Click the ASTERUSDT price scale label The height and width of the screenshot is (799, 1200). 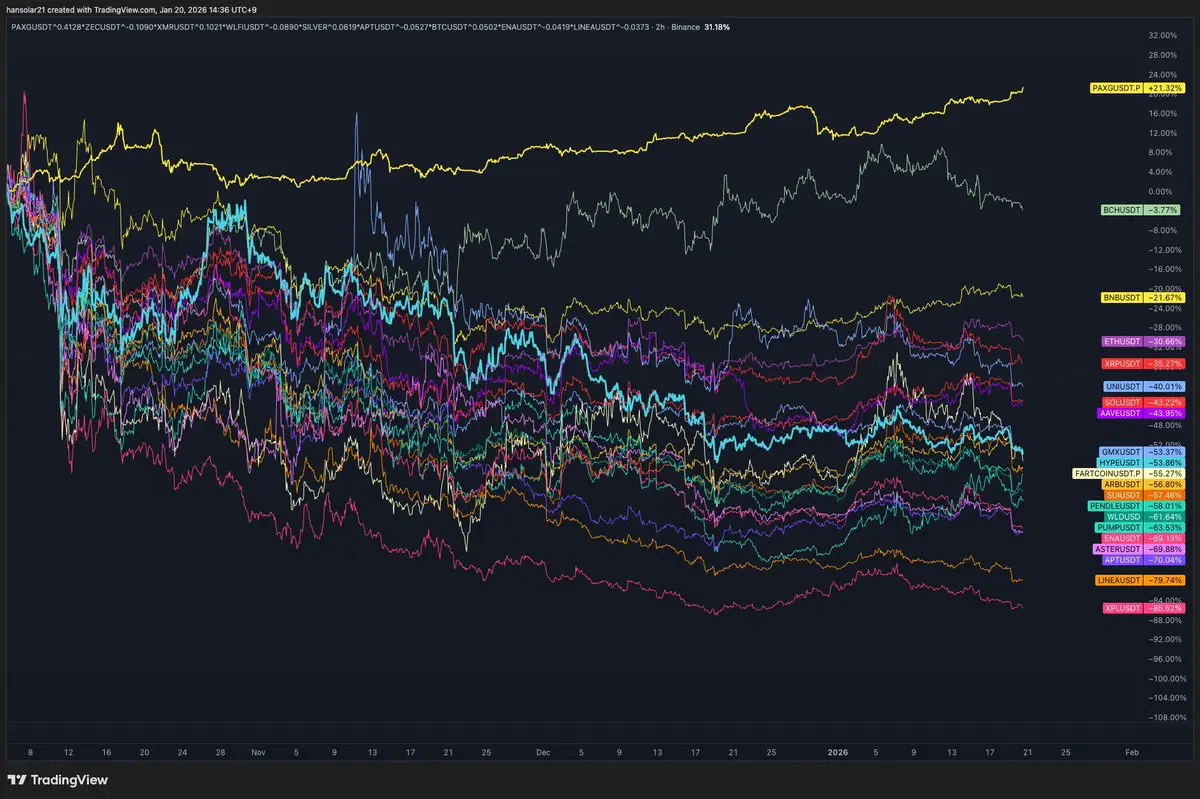[1139, 549]
